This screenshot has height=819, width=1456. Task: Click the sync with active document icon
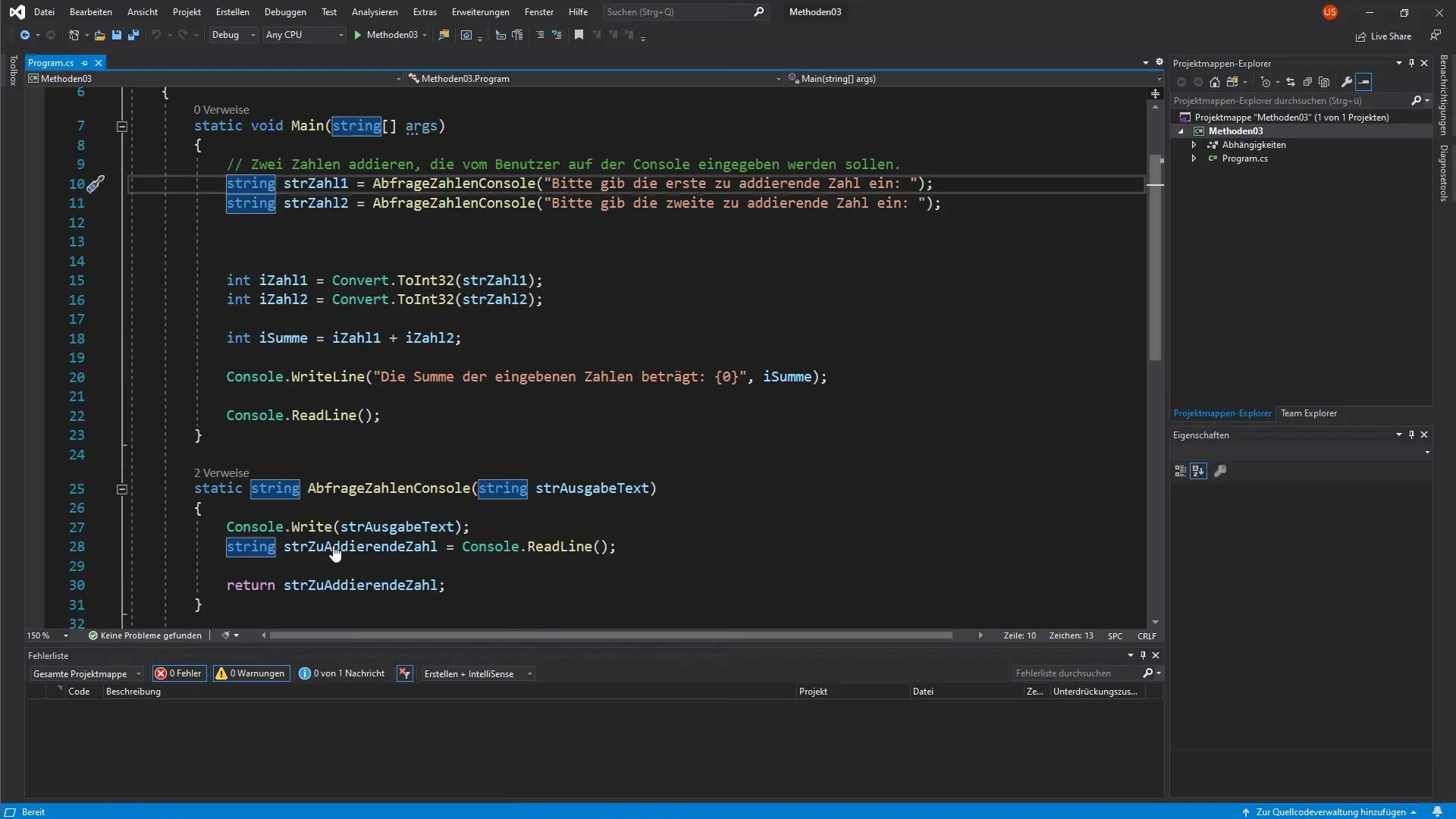[1291, 82]
